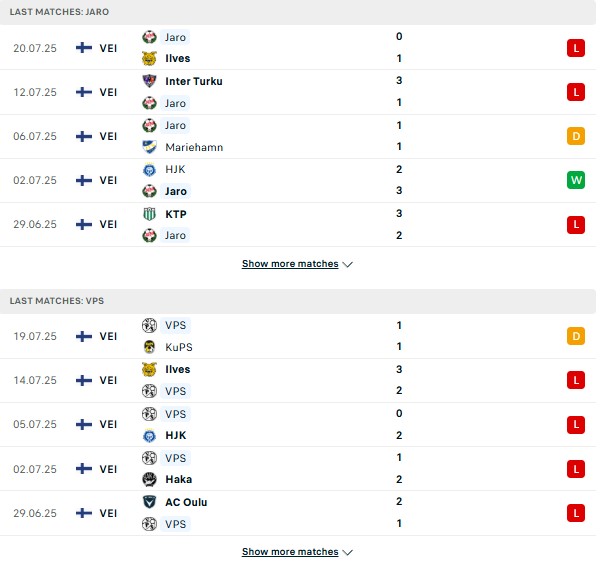Click the highlighted Jaro name in the KTP match
The height and width of the screenshot is (567, 603).
click(x=175, y=235)
